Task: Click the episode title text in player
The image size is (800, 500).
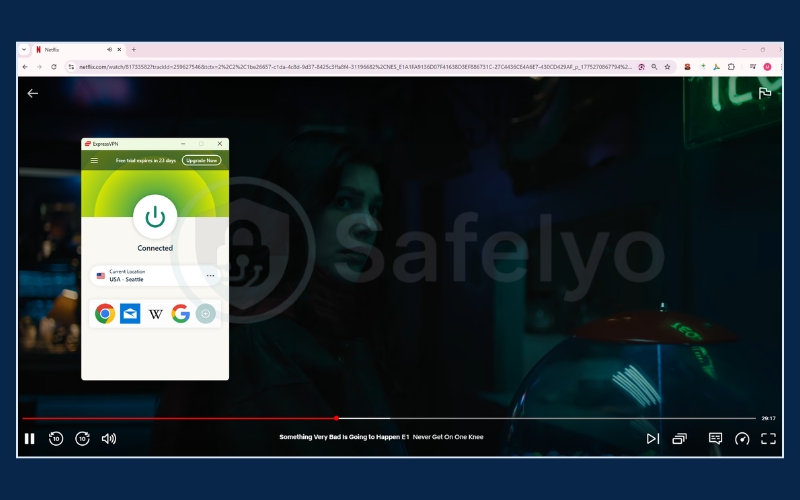Action: [x=381, y=437]
